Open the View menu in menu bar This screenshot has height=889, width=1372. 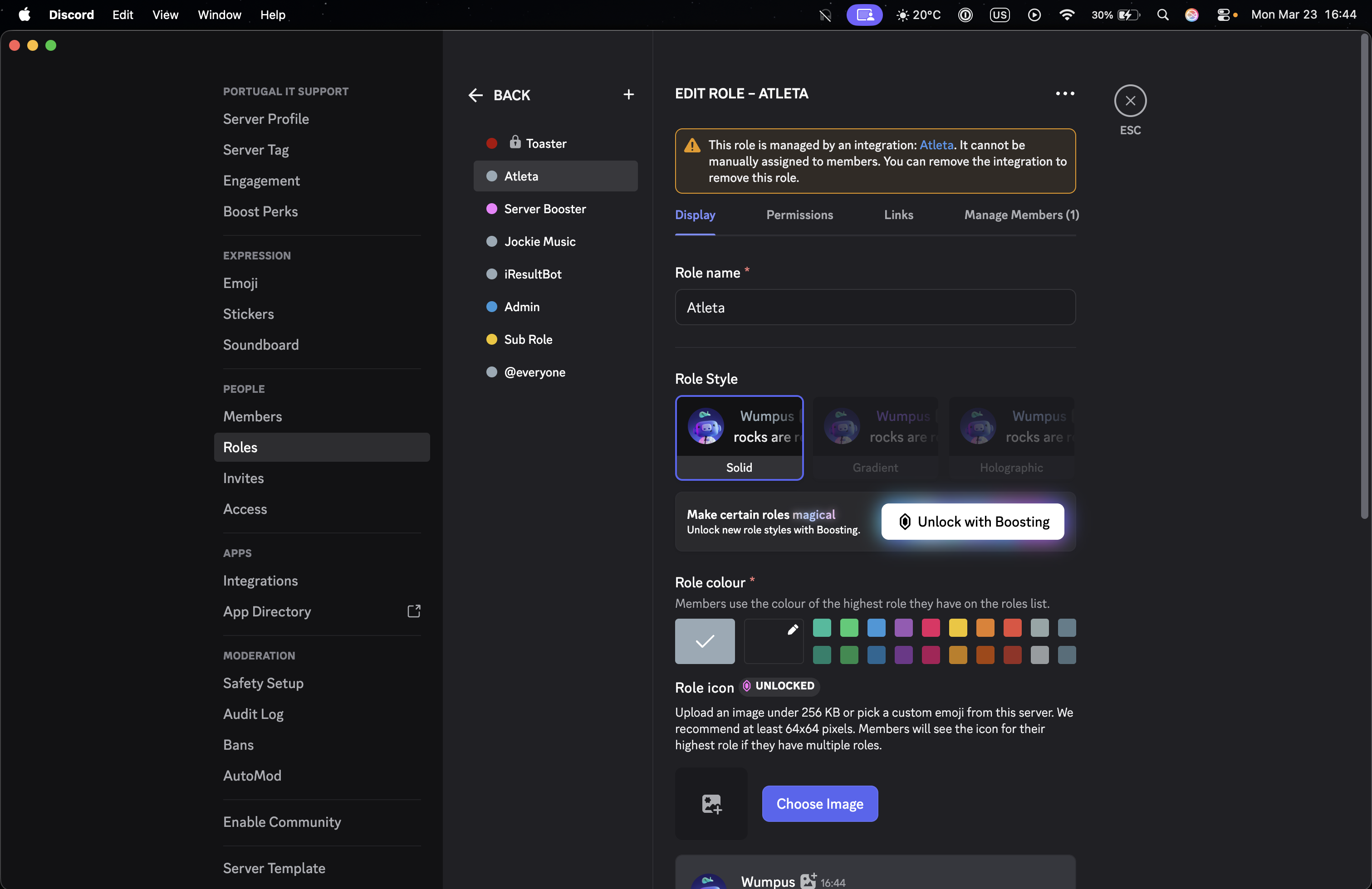(165, 15)
